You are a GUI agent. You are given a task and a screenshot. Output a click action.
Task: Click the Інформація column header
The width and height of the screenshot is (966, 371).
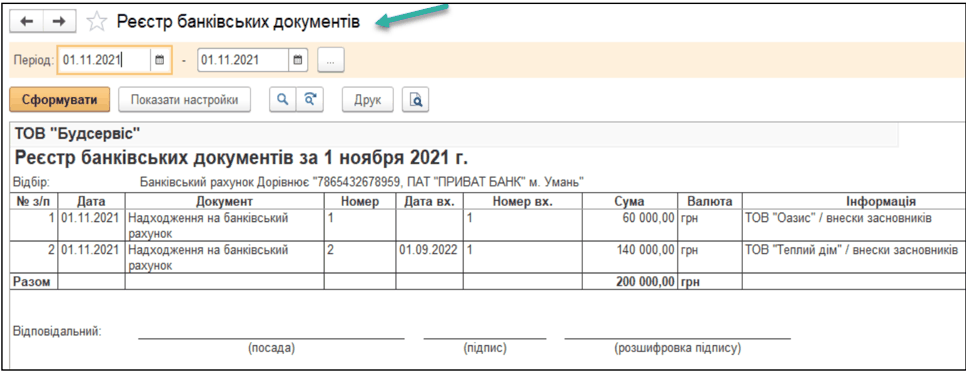(854, 202)
